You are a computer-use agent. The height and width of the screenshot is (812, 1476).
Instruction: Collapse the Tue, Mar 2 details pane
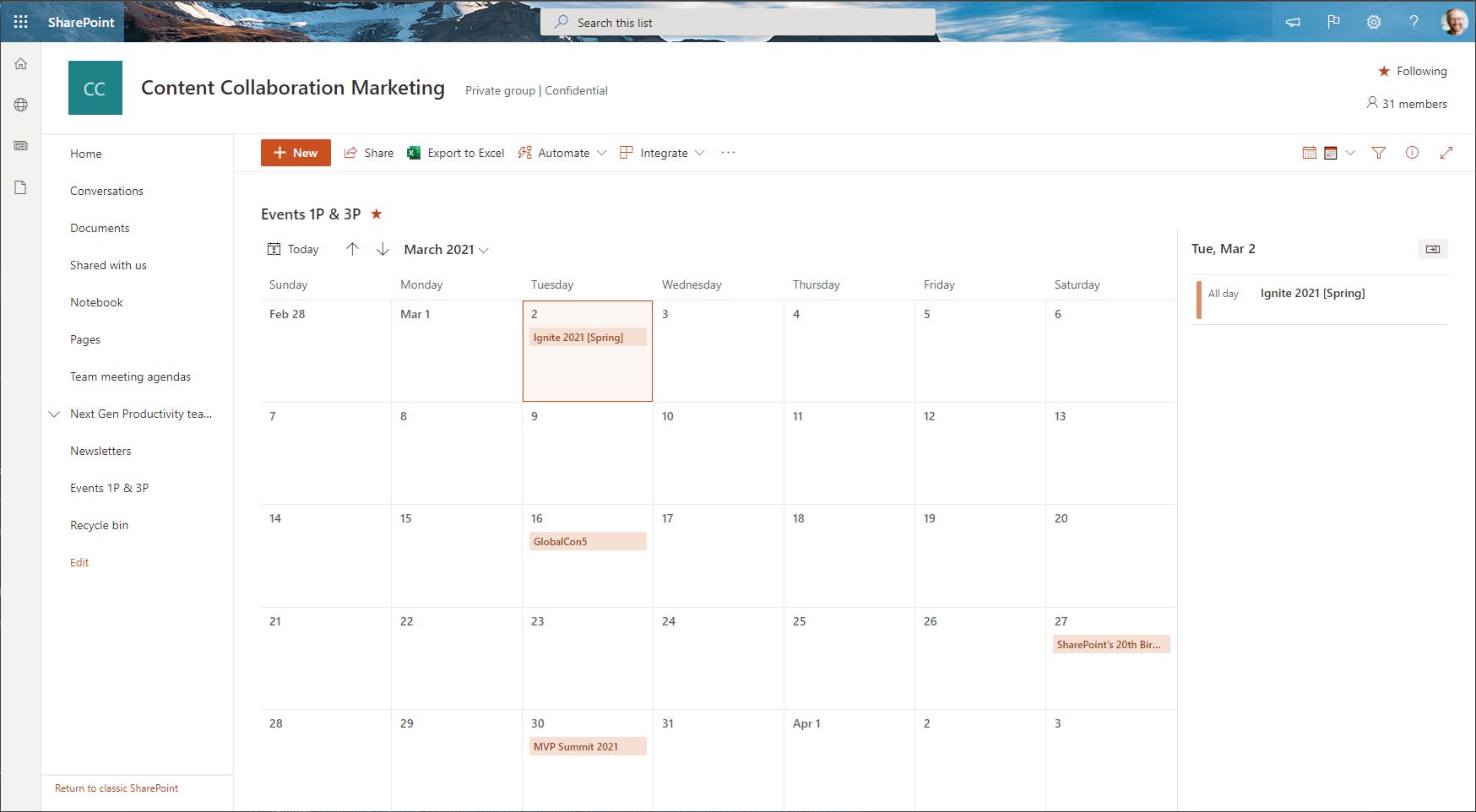coord(1433,248)
